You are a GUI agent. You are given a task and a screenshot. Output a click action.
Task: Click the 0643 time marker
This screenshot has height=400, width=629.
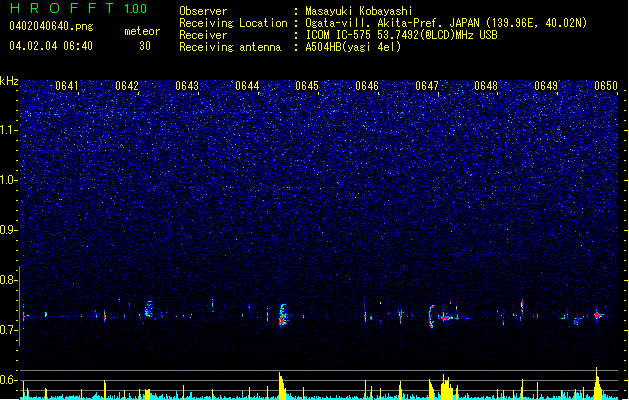click(x=187, y=86)
